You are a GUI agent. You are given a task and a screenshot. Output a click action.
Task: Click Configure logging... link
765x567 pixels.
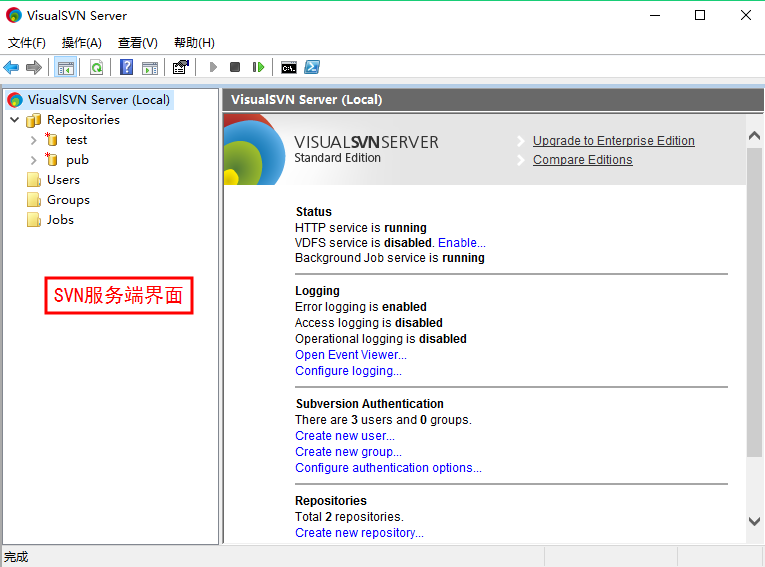[348, 371]
